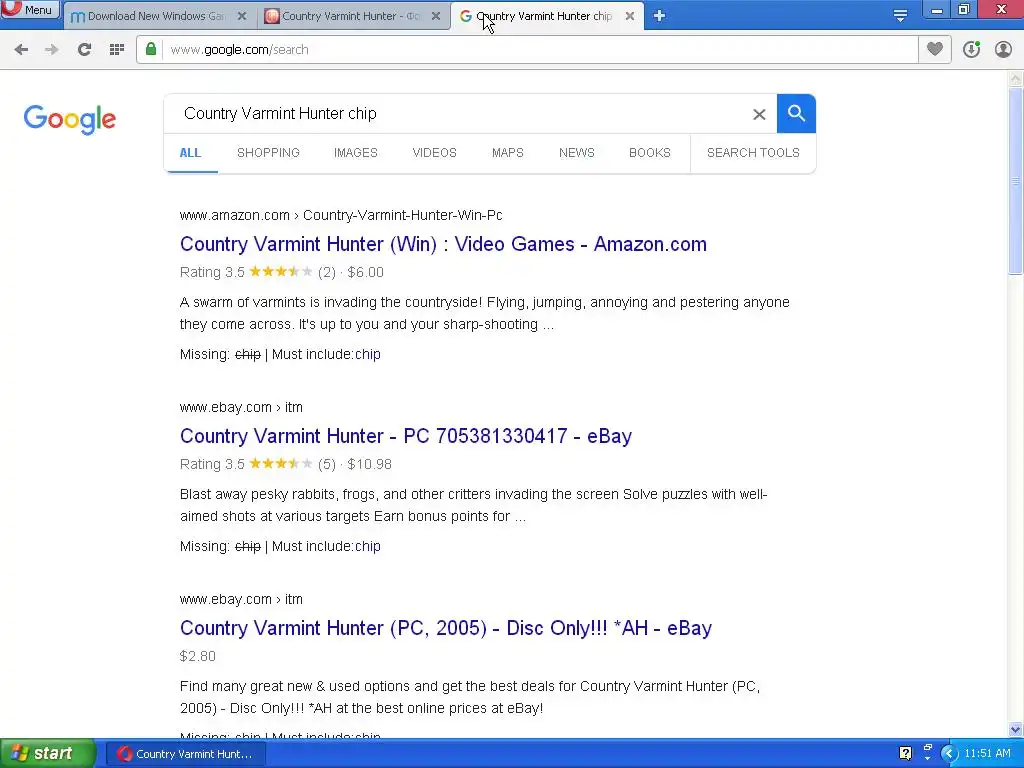The height and width of the screenshot is (768, 1024).
Task: Open the user account profile icon
Action: [x=1003, y=49]
